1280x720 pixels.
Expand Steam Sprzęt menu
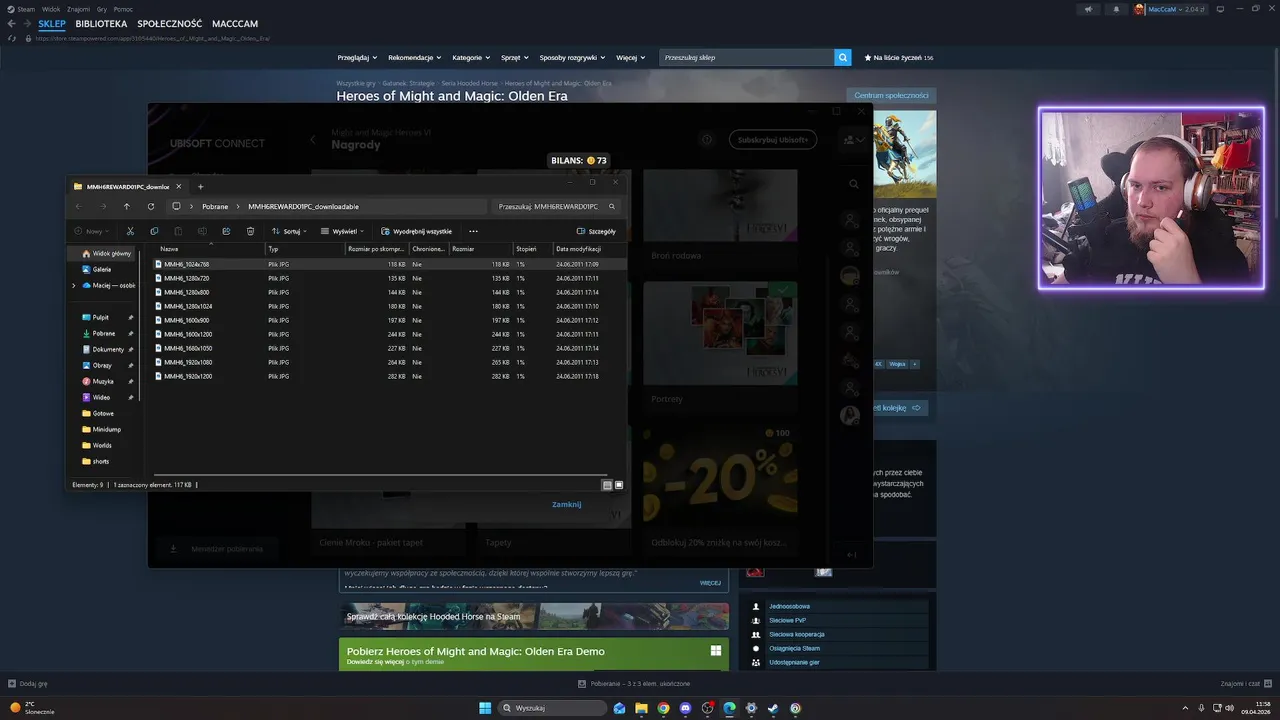pos(515,58)
